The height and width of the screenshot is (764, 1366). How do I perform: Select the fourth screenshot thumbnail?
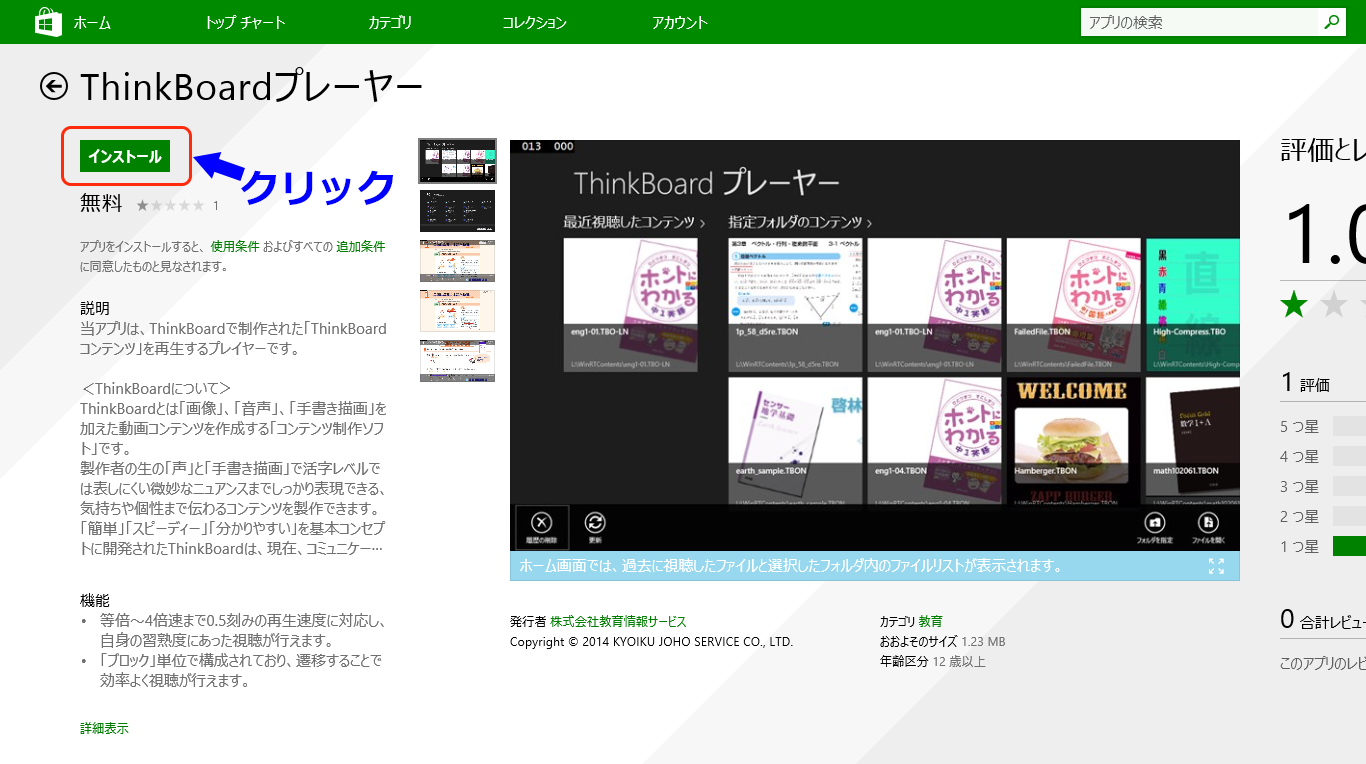point(457,311)
